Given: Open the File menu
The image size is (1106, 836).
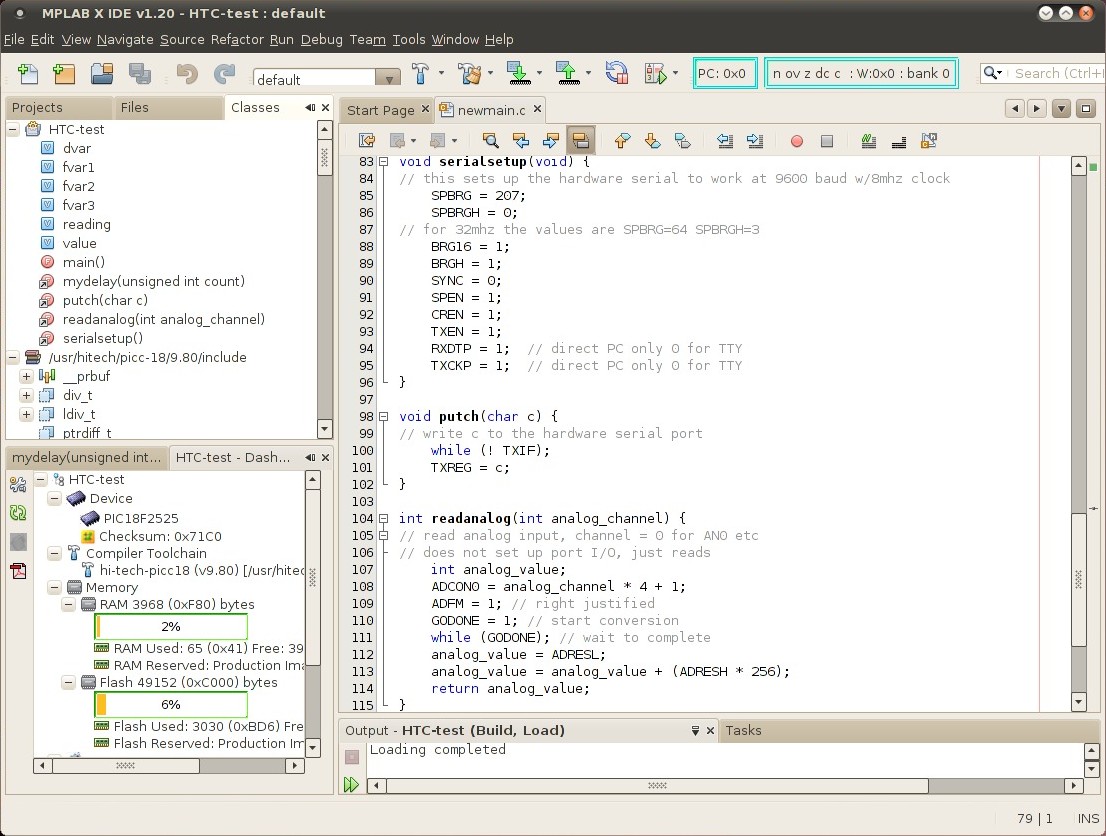Looking at the screenshot, I should pos(14,40).
